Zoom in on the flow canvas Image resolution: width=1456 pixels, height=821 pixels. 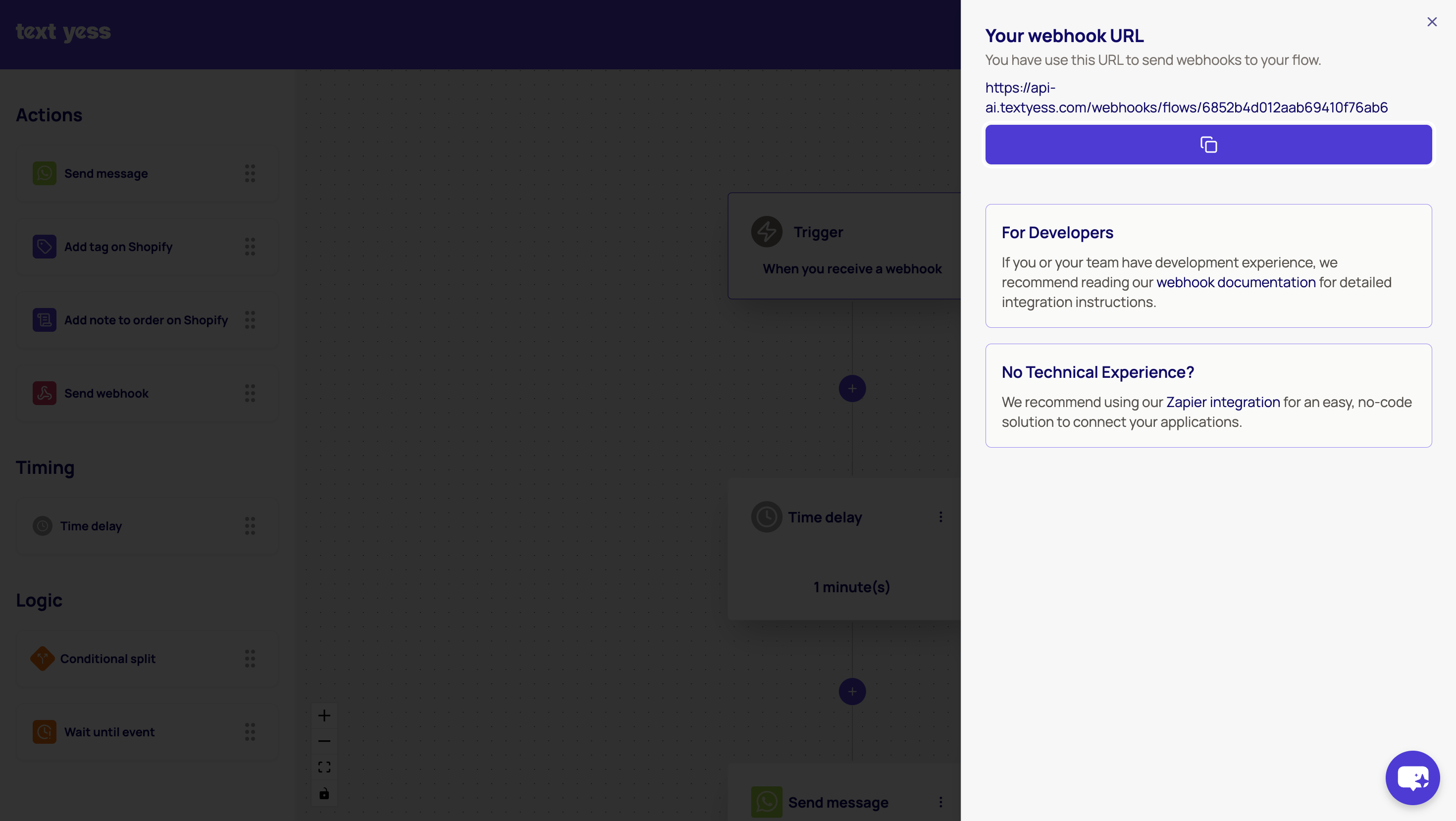click(324, 716)
